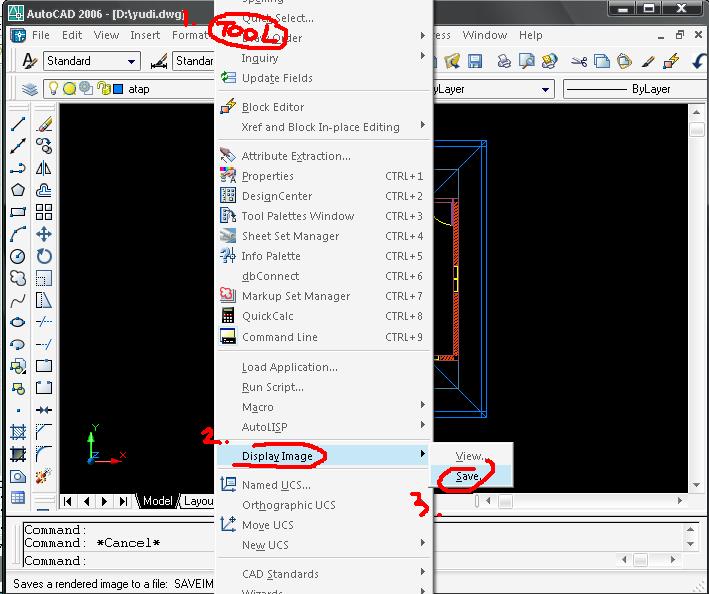This screenshot has width=709, height=594.
Task: Open QuickCalc menu item
Action: (x=324, y=316)
